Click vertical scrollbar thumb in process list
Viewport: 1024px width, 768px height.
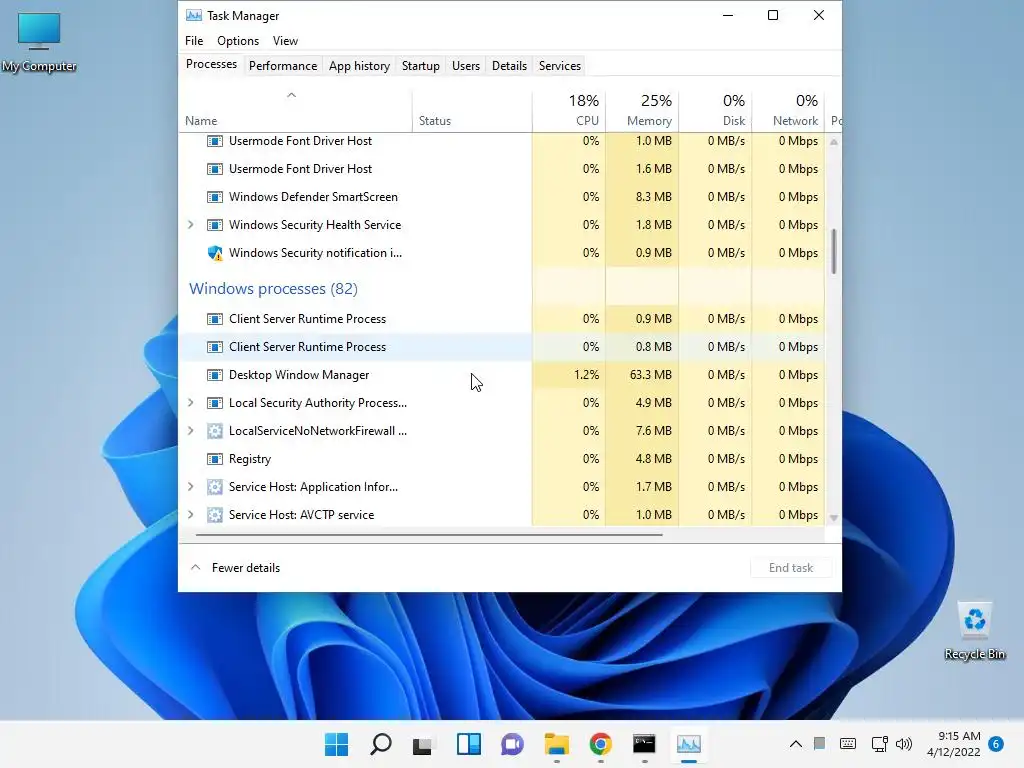834,251
